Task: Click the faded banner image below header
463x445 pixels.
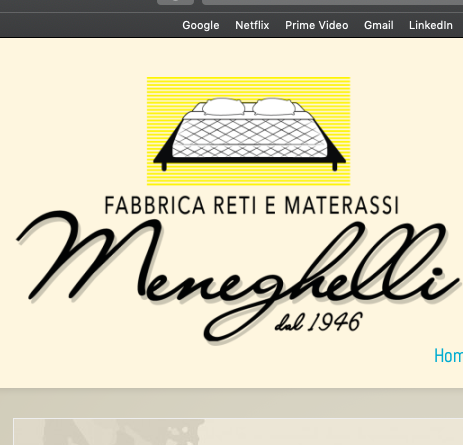Action: pyautogui.click(x=238, y=431)
